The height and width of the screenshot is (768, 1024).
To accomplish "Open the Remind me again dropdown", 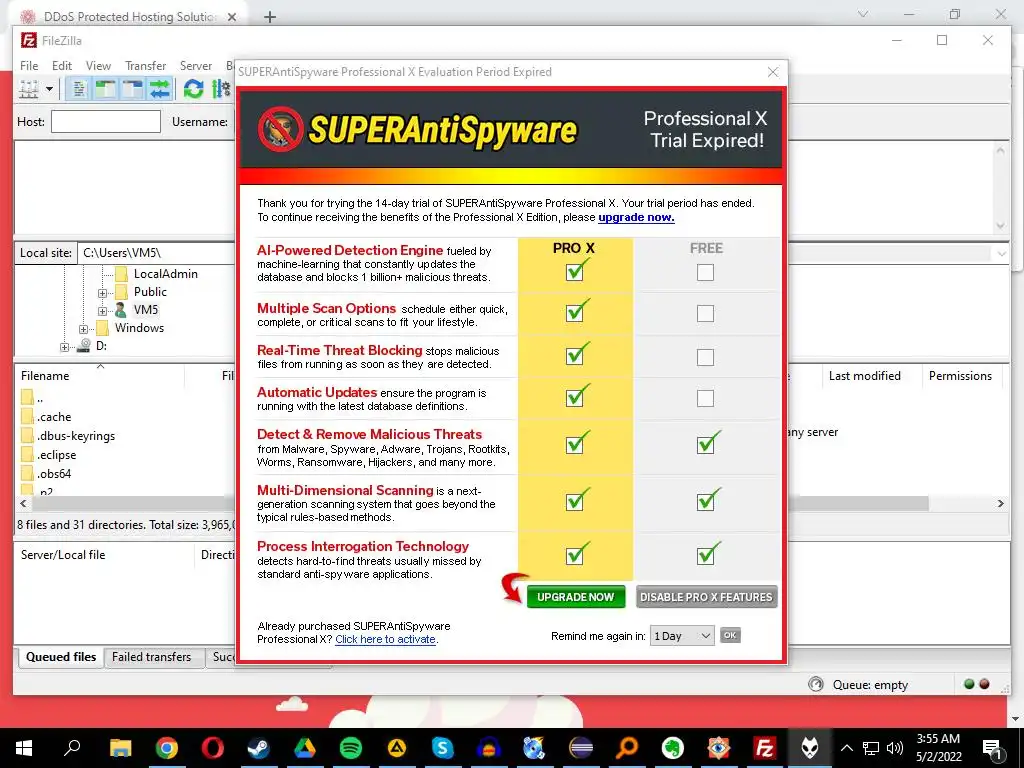I will pyautogui.click(x=682, y=635).
